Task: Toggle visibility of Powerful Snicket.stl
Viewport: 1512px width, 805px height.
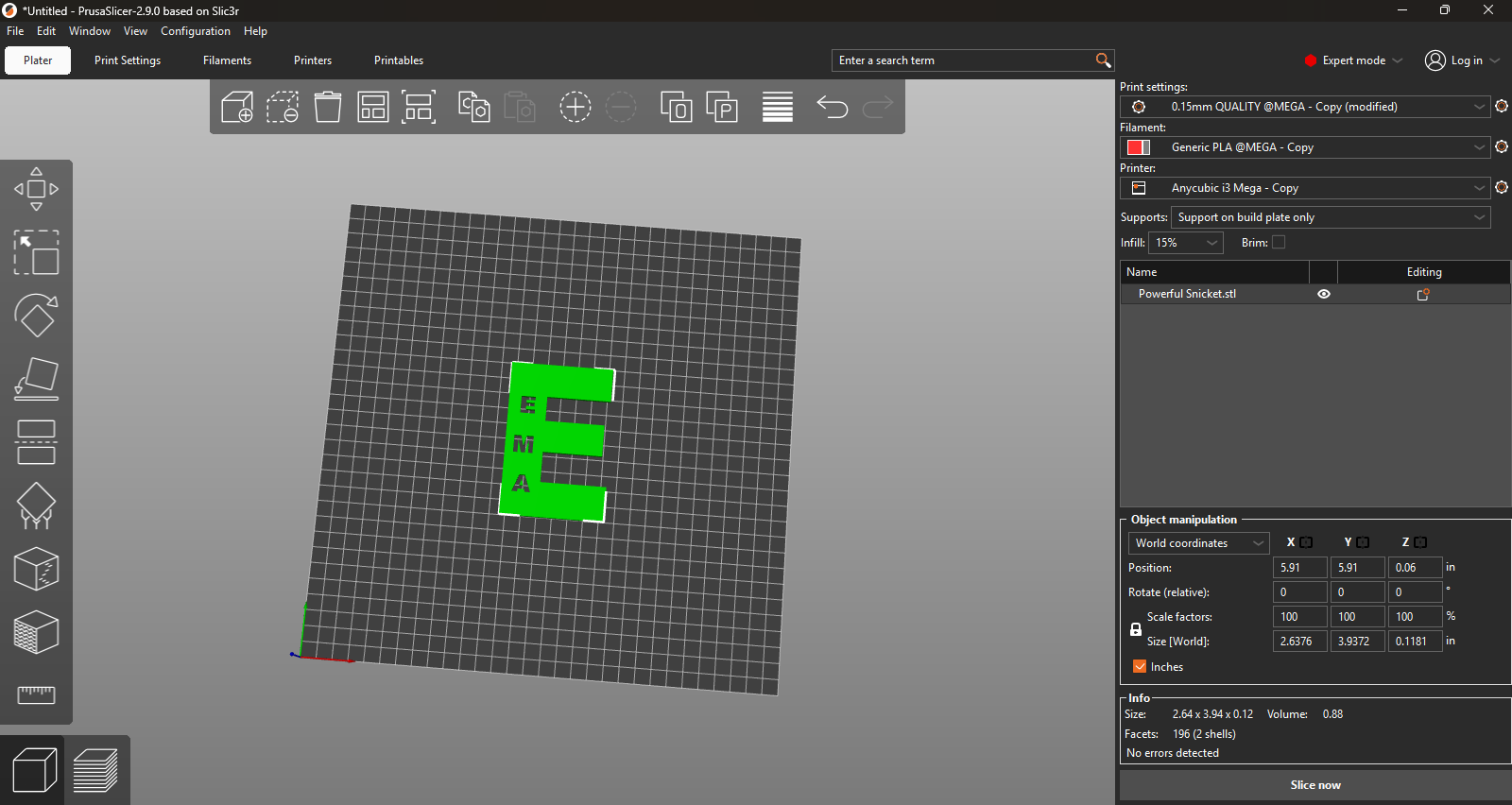Action: click(1324, 294)
